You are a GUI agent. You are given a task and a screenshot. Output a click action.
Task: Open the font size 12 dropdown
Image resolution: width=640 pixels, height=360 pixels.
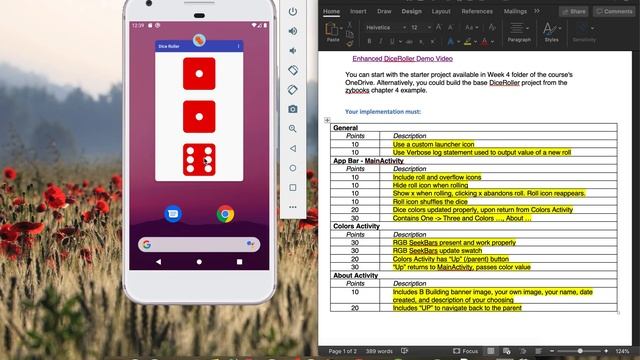pos(429,27)
